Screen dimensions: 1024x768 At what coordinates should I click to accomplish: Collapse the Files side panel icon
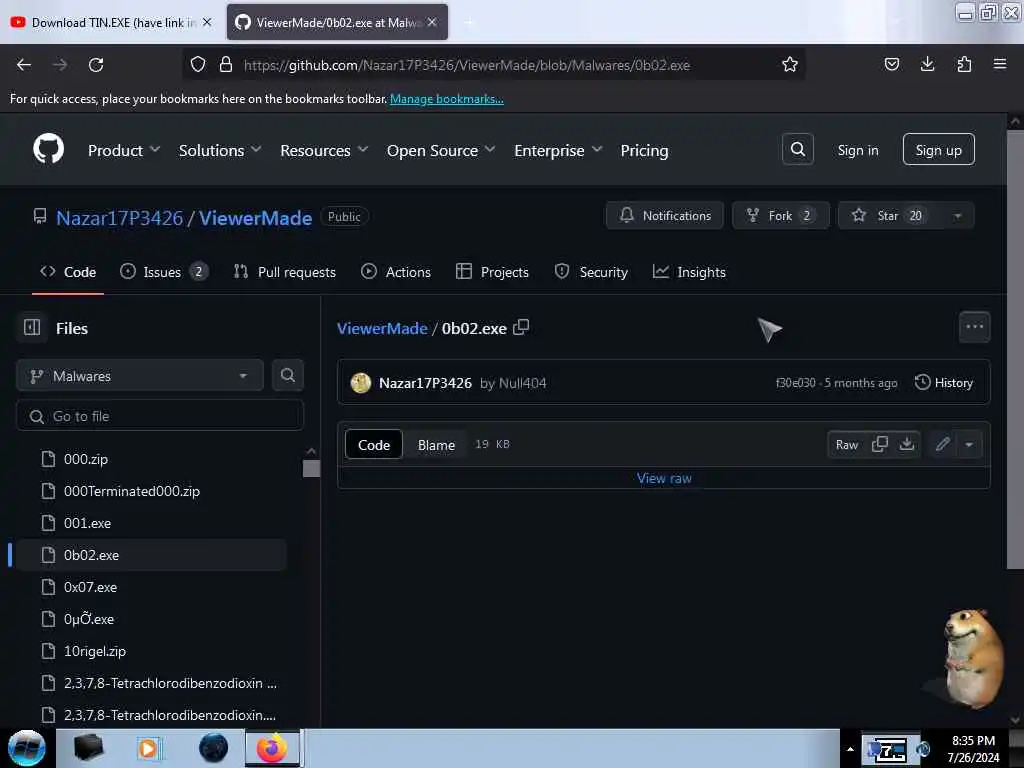[32, 327]
